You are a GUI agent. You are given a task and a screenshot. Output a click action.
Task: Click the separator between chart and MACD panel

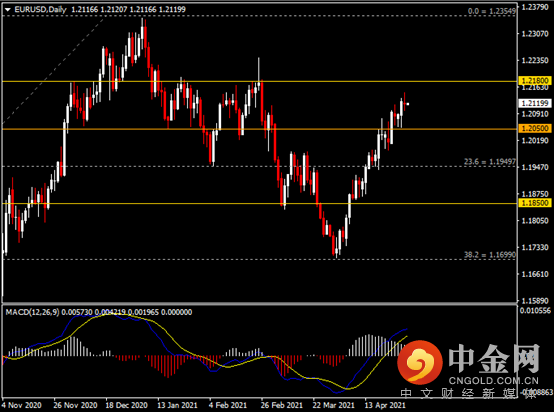click(x=260, y=304)
